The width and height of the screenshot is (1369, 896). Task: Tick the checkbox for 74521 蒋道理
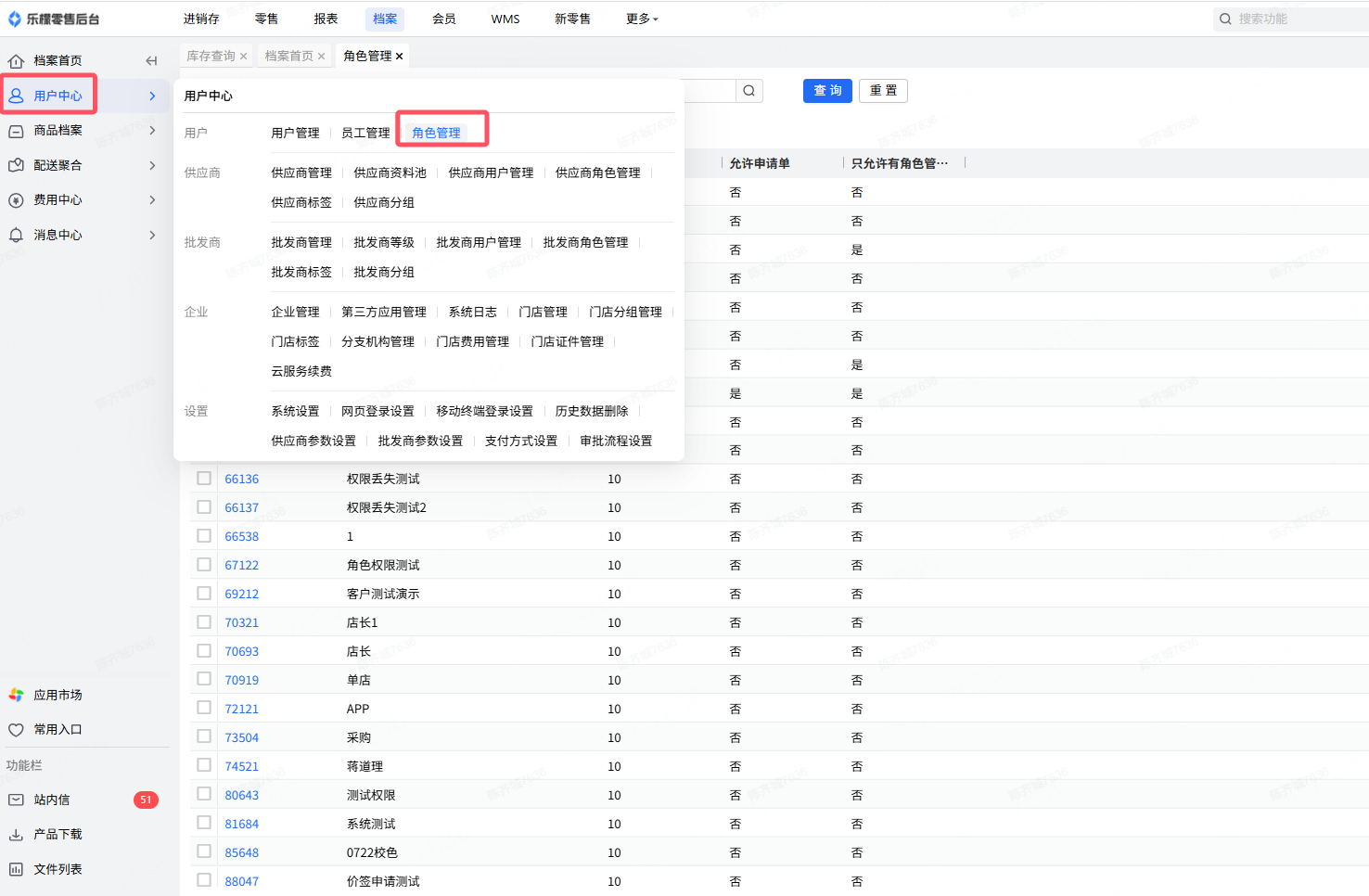coord(204,766)
